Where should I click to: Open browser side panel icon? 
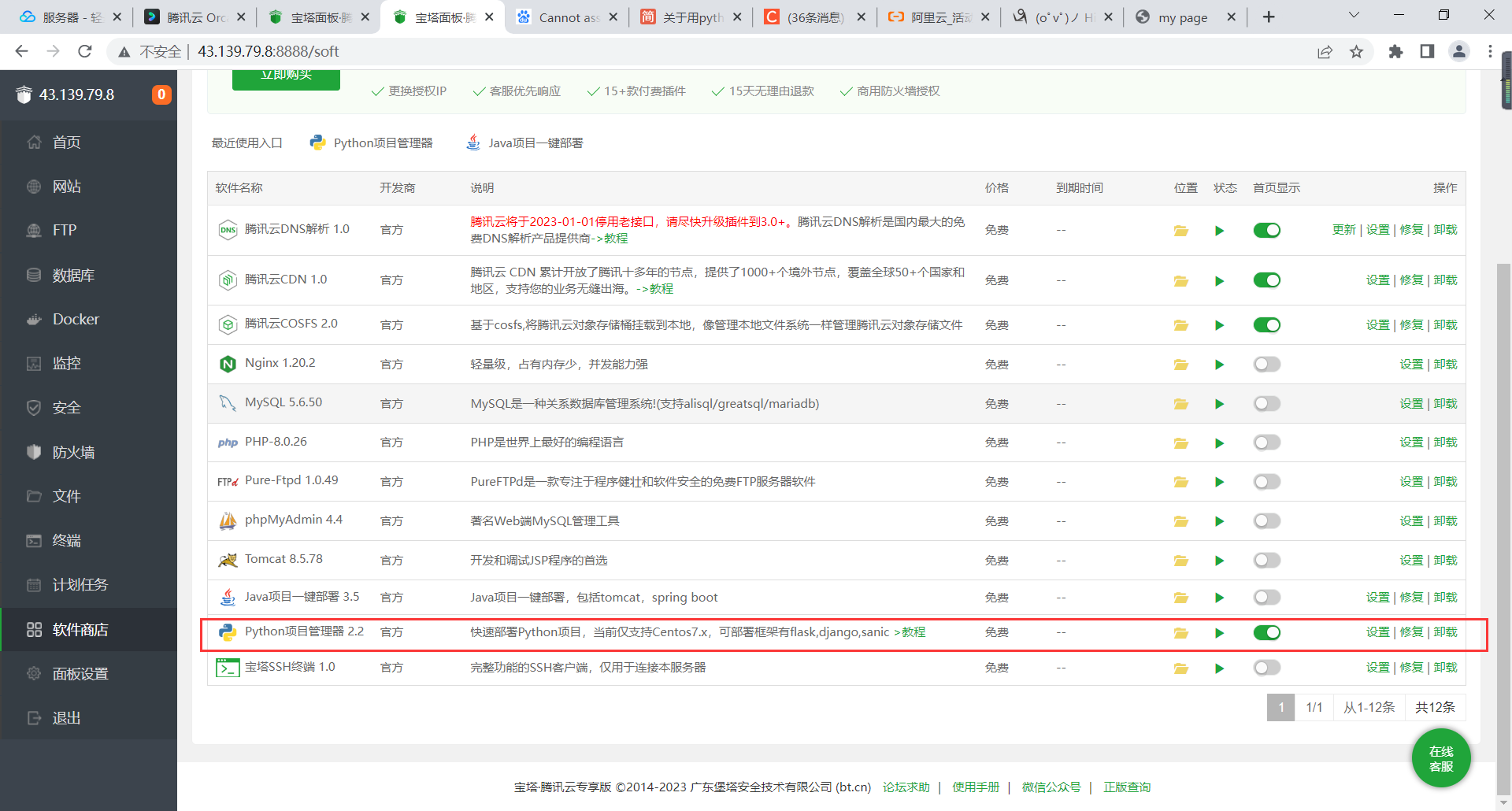(1427, 51)
